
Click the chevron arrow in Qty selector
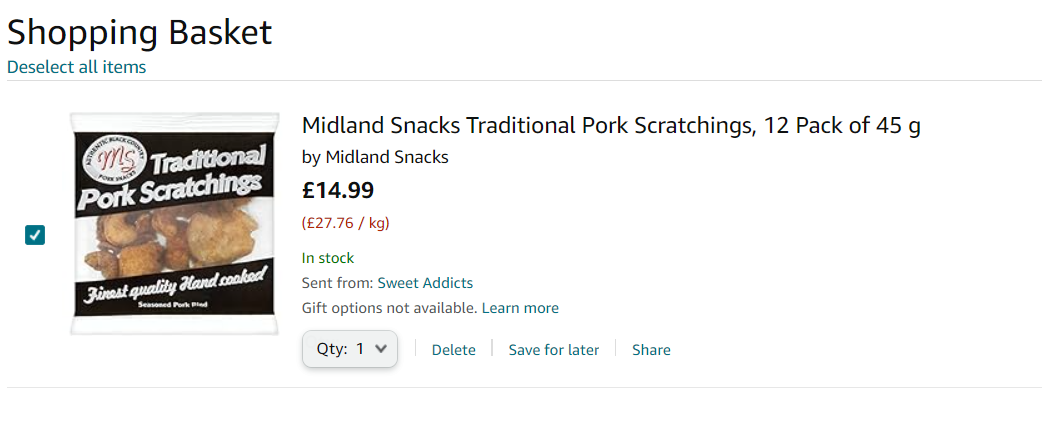[x=381, y=349]
